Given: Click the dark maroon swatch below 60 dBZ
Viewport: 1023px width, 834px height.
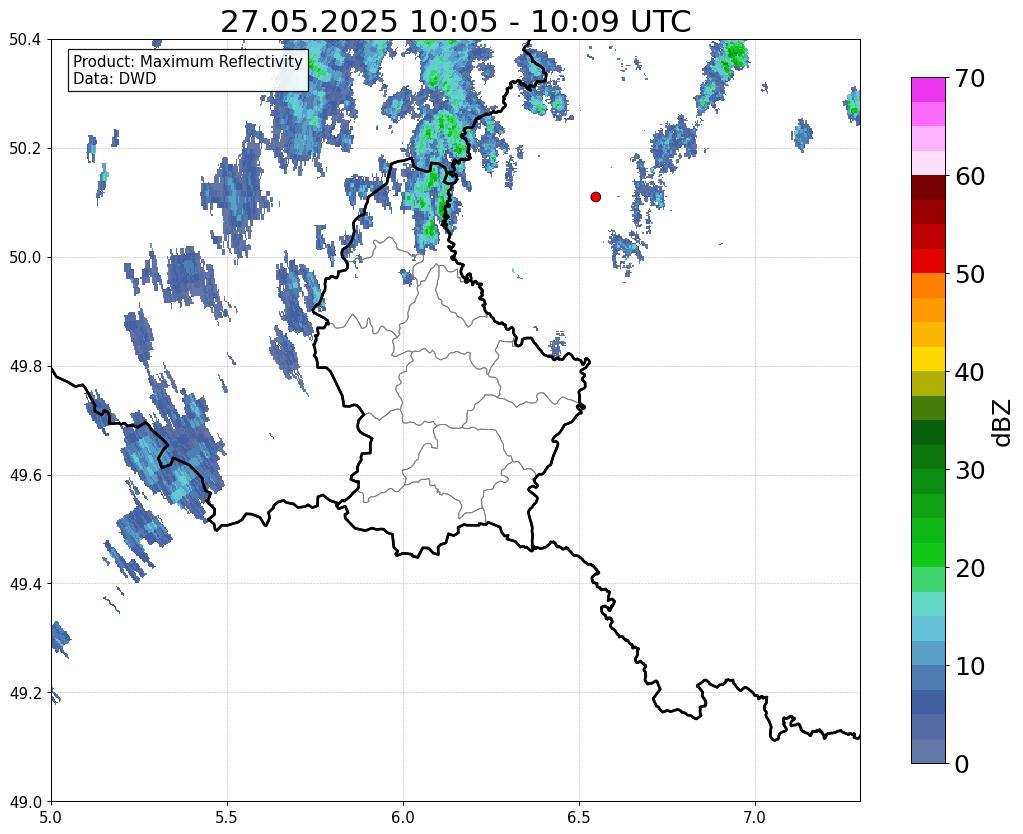Looking at the screenshot, I should [x=928, y=188].
